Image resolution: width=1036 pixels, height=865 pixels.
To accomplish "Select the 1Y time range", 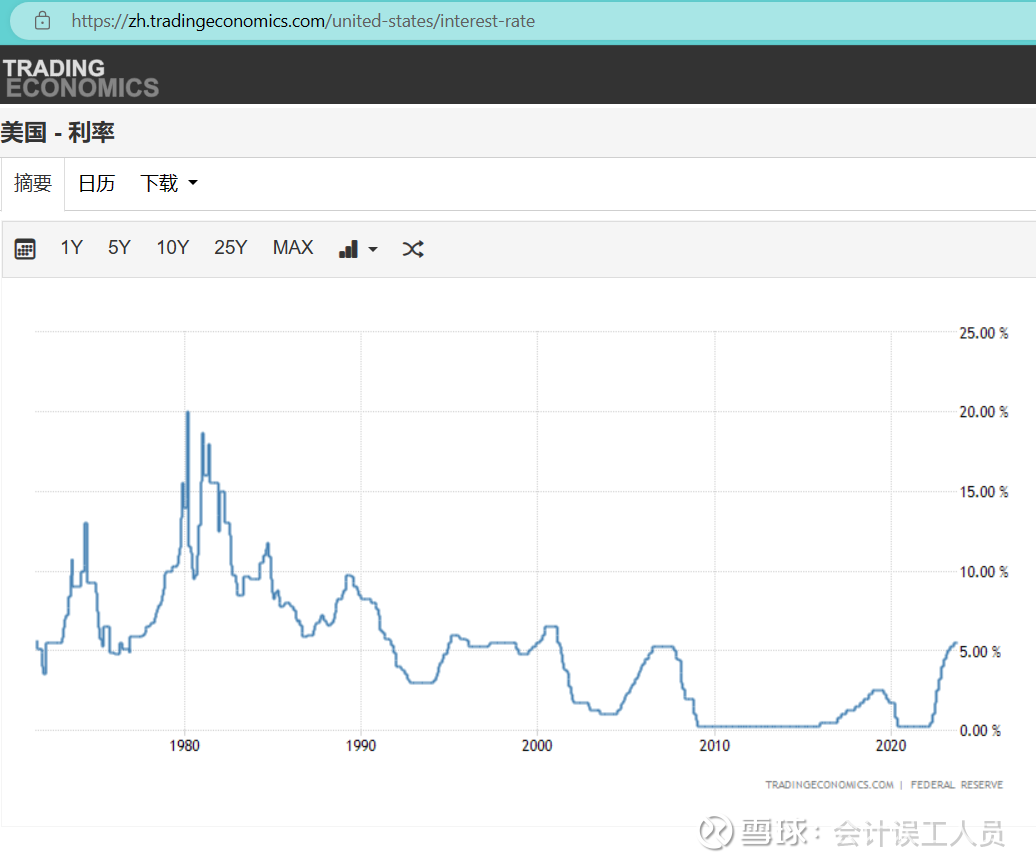I will pos(71,248).
